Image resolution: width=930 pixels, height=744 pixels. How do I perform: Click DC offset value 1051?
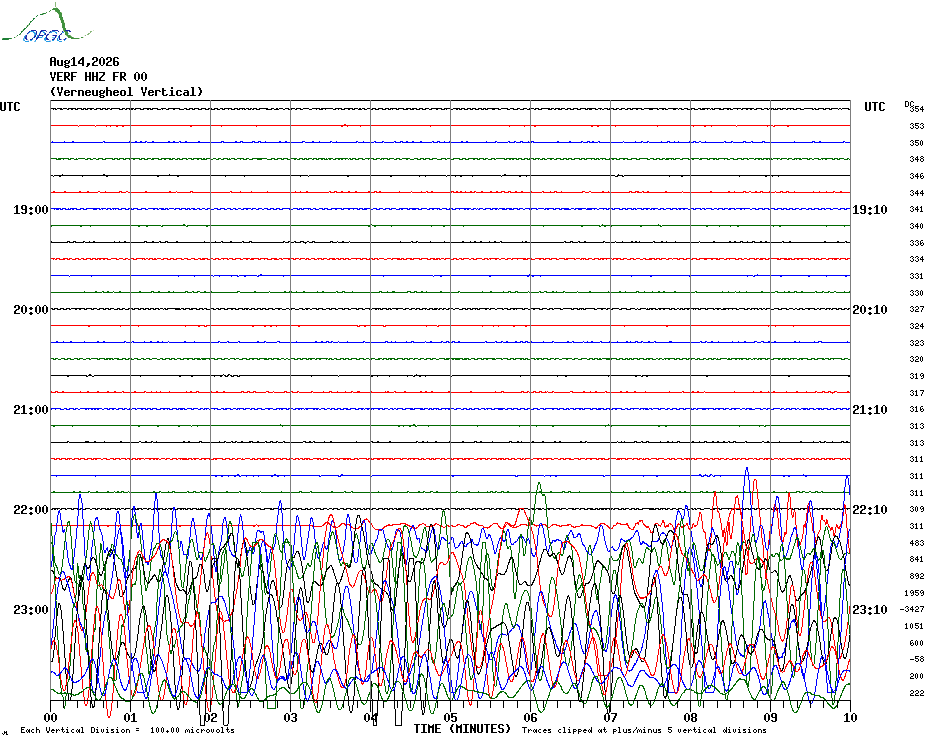[915, 627]
